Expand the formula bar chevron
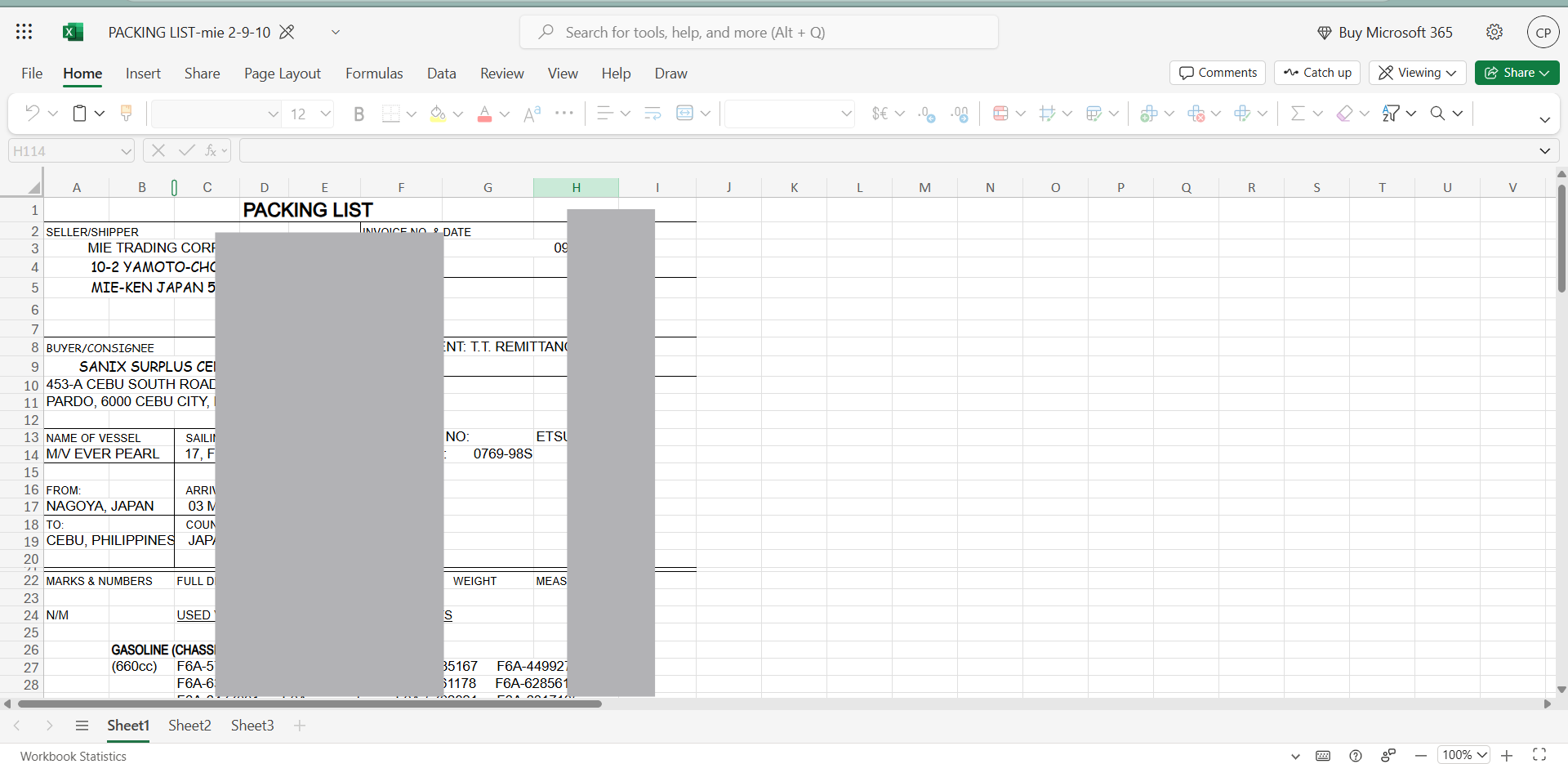1568x764 pixels. click(1544, 151)
